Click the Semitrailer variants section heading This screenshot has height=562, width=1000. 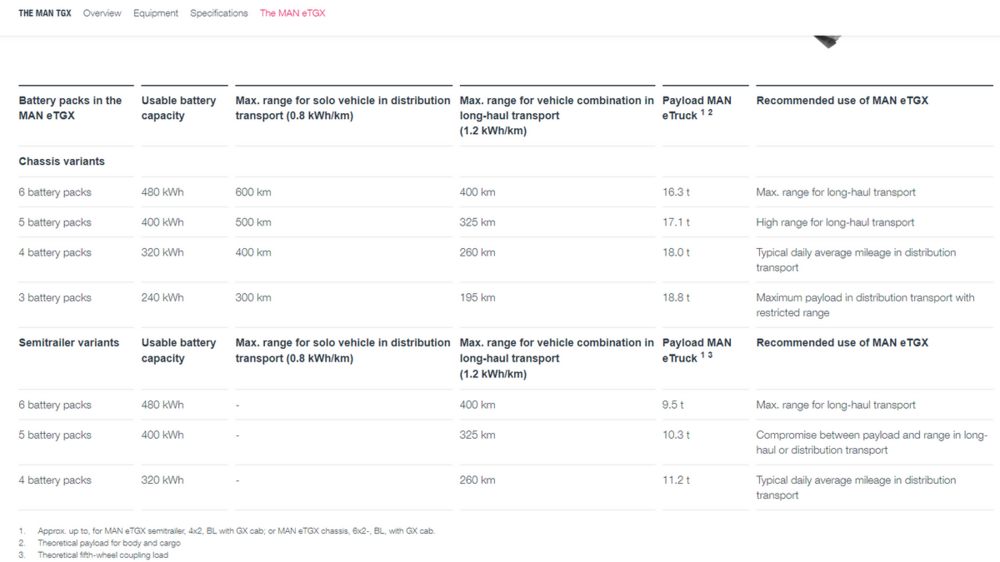pos(69,343)
